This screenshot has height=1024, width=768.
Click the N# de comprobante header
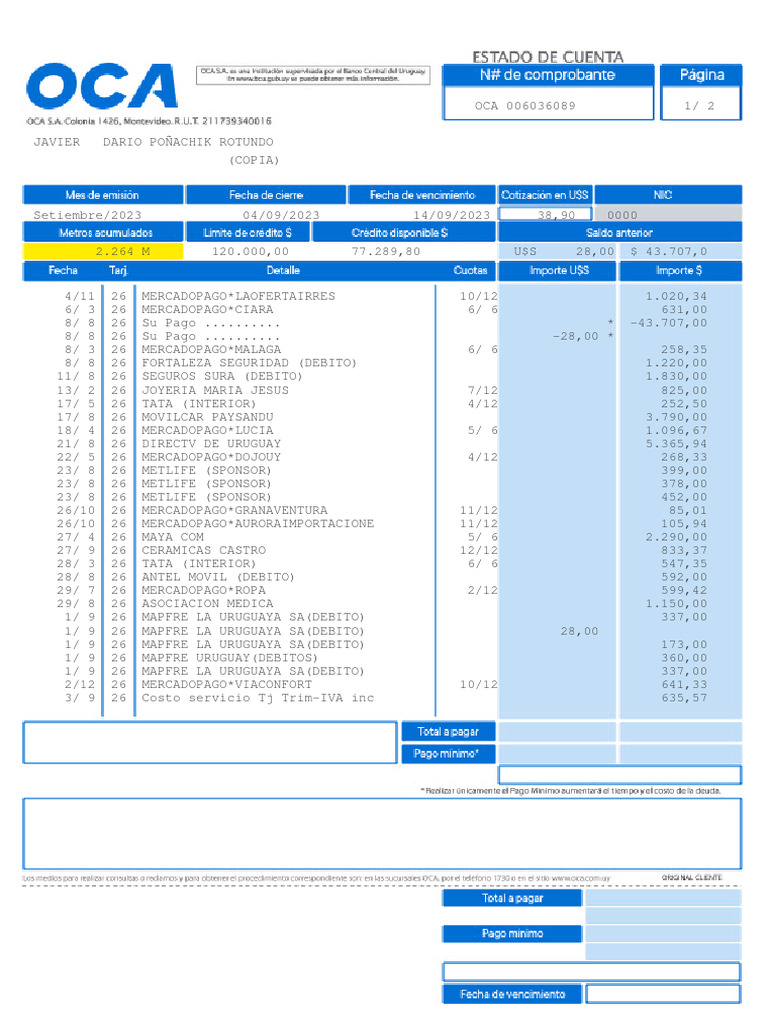tap(548, 75)
